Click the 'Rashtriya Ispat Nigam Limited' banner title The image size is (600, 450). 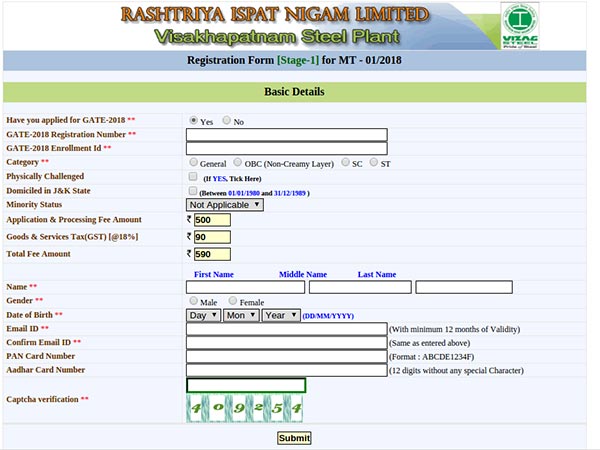[x=275, y=15]
